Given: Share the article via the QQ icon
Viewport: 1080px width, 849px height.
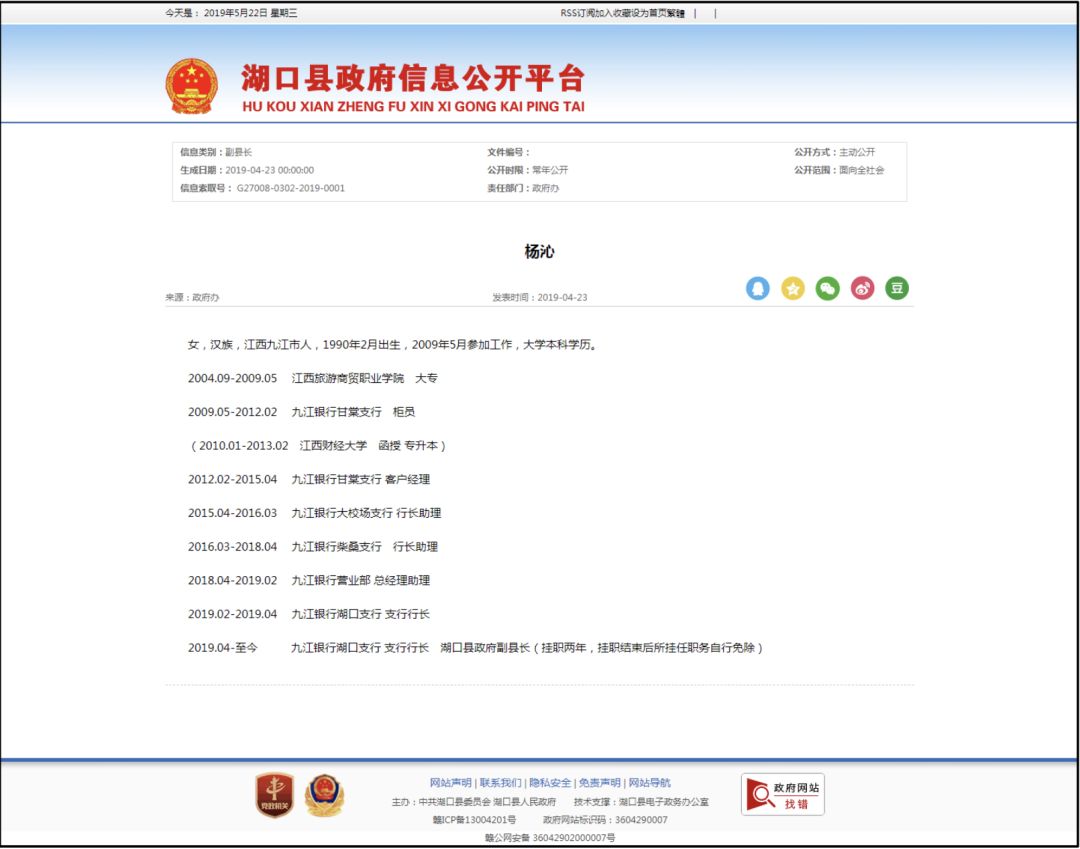Looking at the screenshot, I should pos(758,288).
